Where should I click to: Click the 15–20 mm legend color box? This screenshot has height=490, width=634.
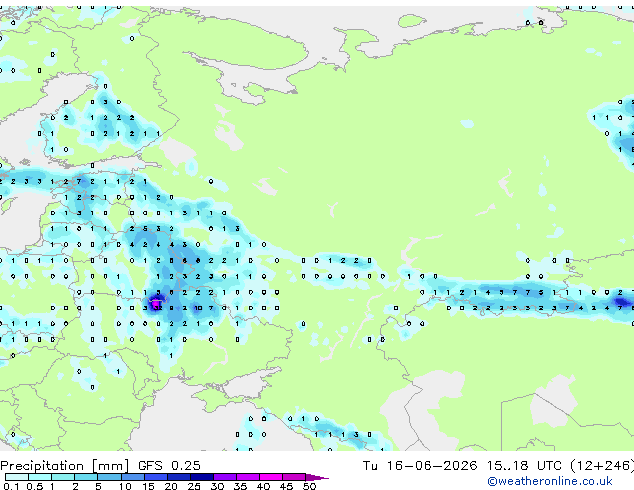point(155,477)
